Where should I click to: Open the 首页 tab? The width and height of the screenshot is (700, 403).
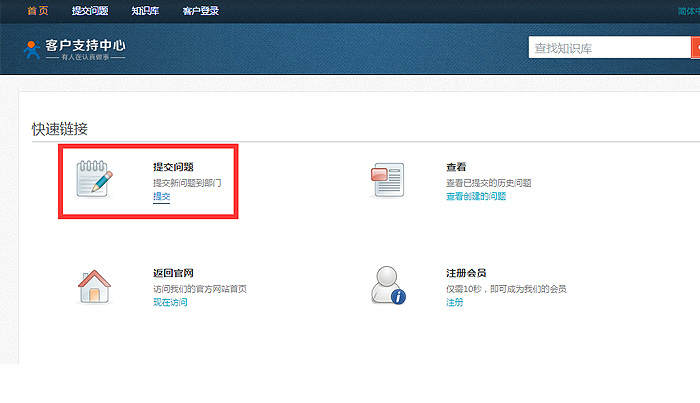(36, 11)
